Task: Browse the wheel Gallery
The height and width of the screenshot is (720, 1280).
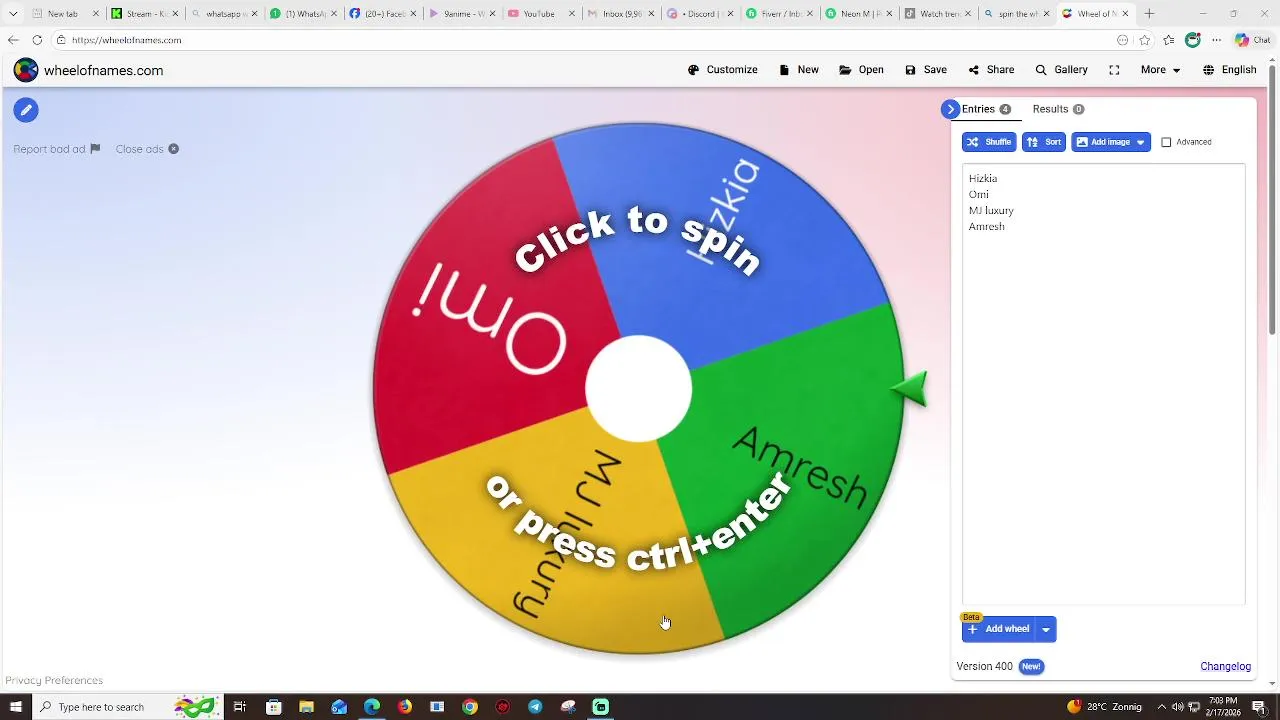Action: tap(1061, 70)
